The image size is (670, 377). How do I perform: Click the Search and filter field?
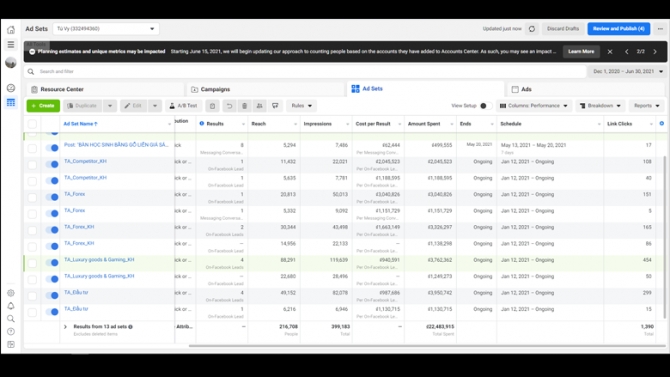[x=305, y=71]
